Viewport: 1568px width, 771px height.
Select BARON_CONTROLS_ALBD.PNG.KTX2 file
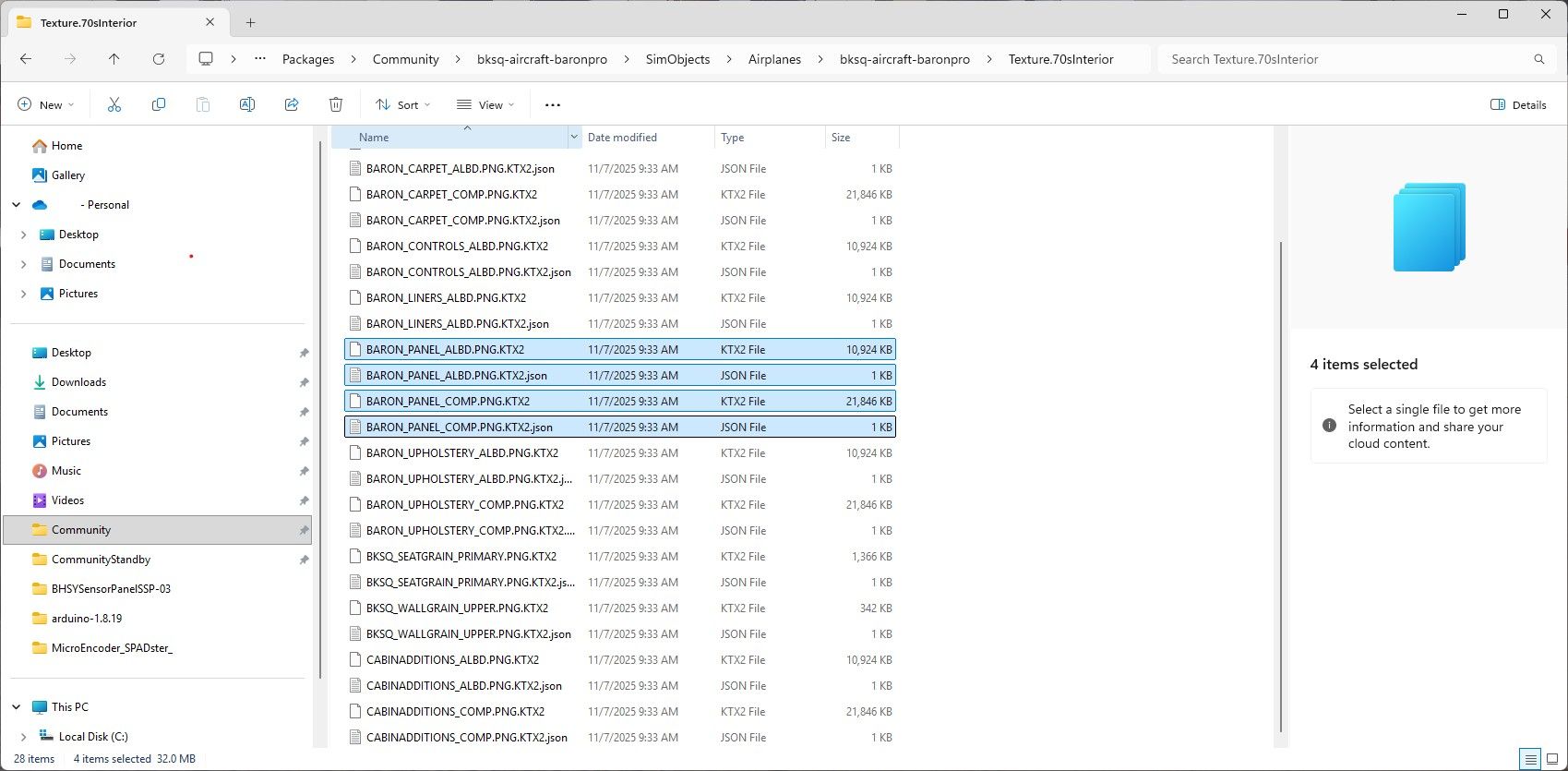[619, 247]
